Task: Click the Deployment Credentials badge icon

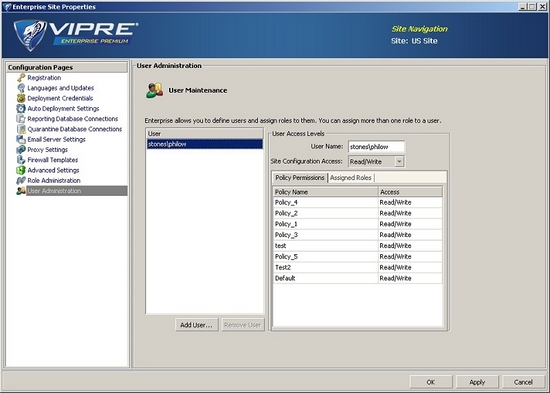Action: [x=21, y=98]
